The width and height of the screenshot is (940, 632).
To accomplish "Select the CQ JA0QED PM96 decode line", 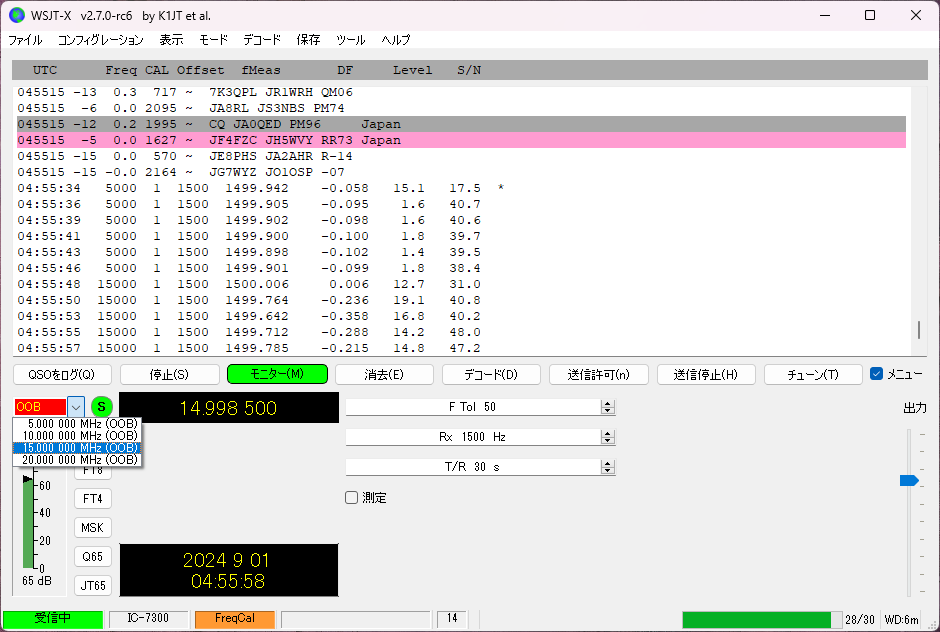I will tap(461, 124).
